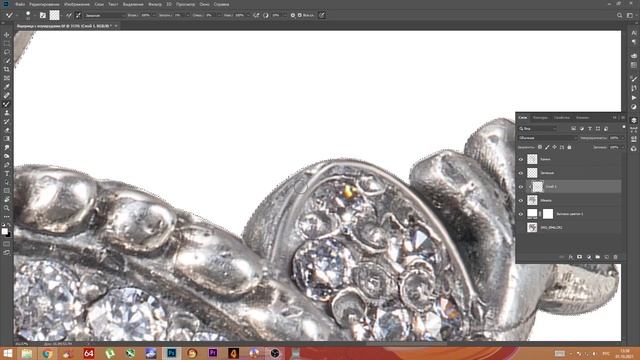Hide the fourth layer via eye icon
640x360 pixels.
[x=521, y=200]
